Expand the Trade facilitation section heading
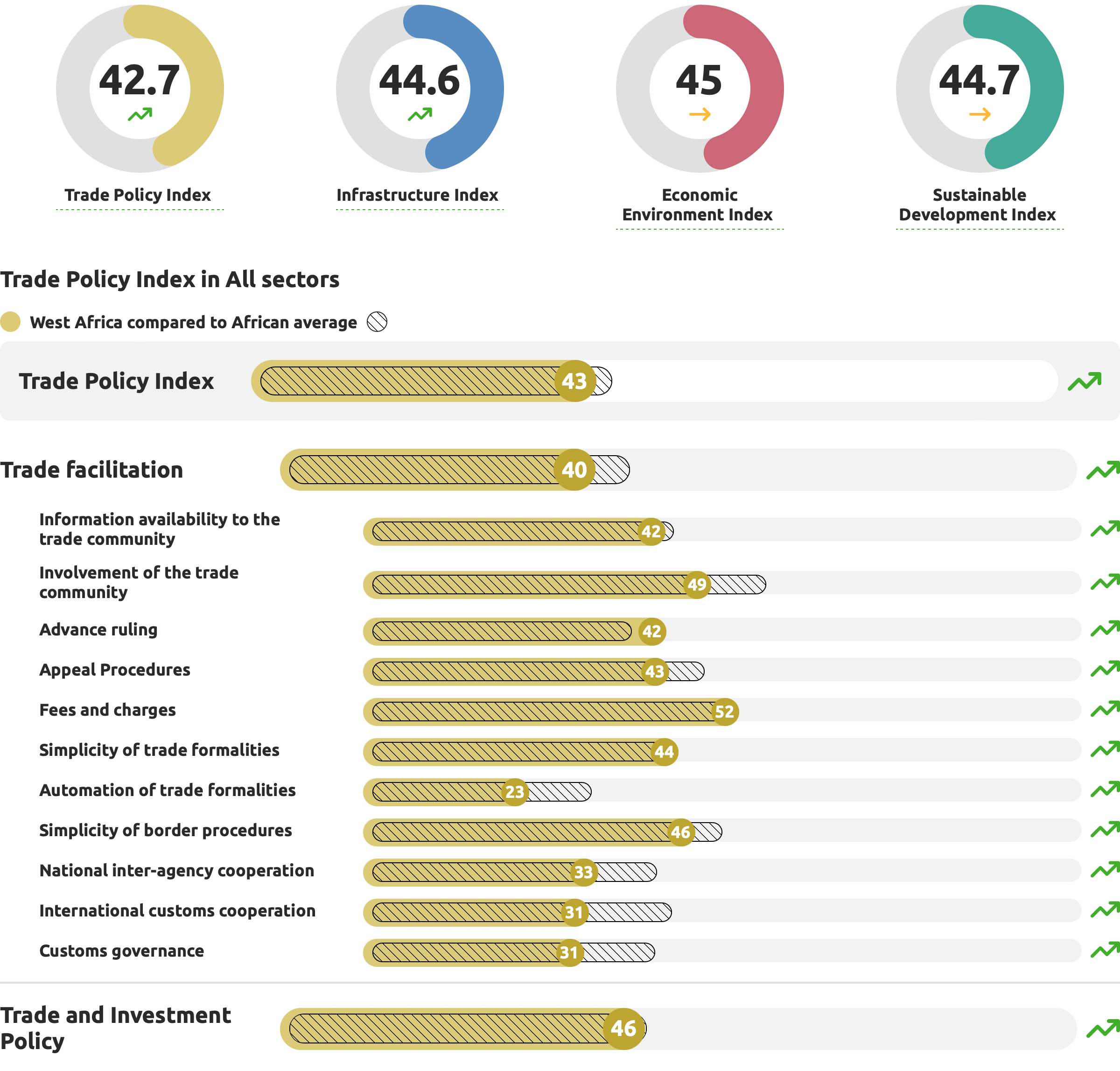Screen dimensions: 1120x1071 pos(91,470)
